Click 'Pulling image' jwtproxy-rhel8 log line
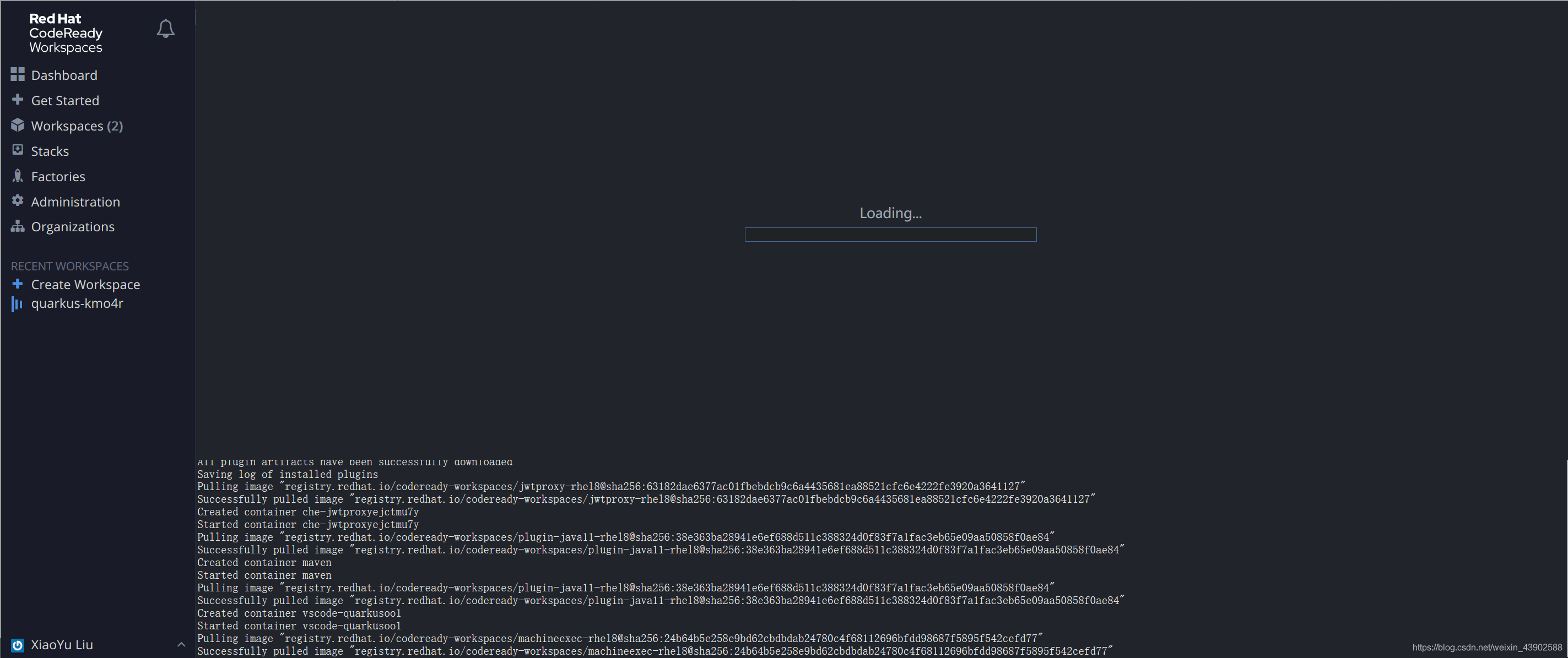The width and height of the screenshot is (1568, 658). point(611,487)
